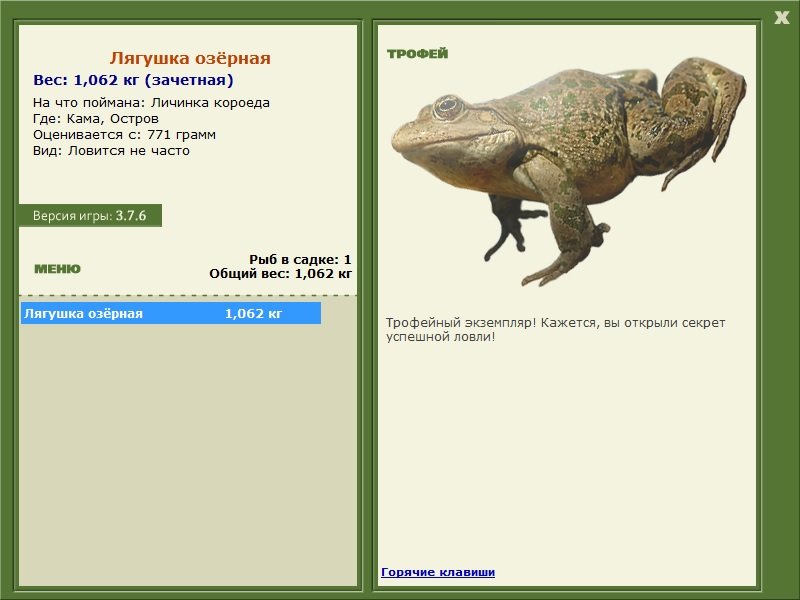The height and width of the screenshot is (600, 800).
Task: Click the ТРОФЕЙ heading label
Action: coord(417,54)
